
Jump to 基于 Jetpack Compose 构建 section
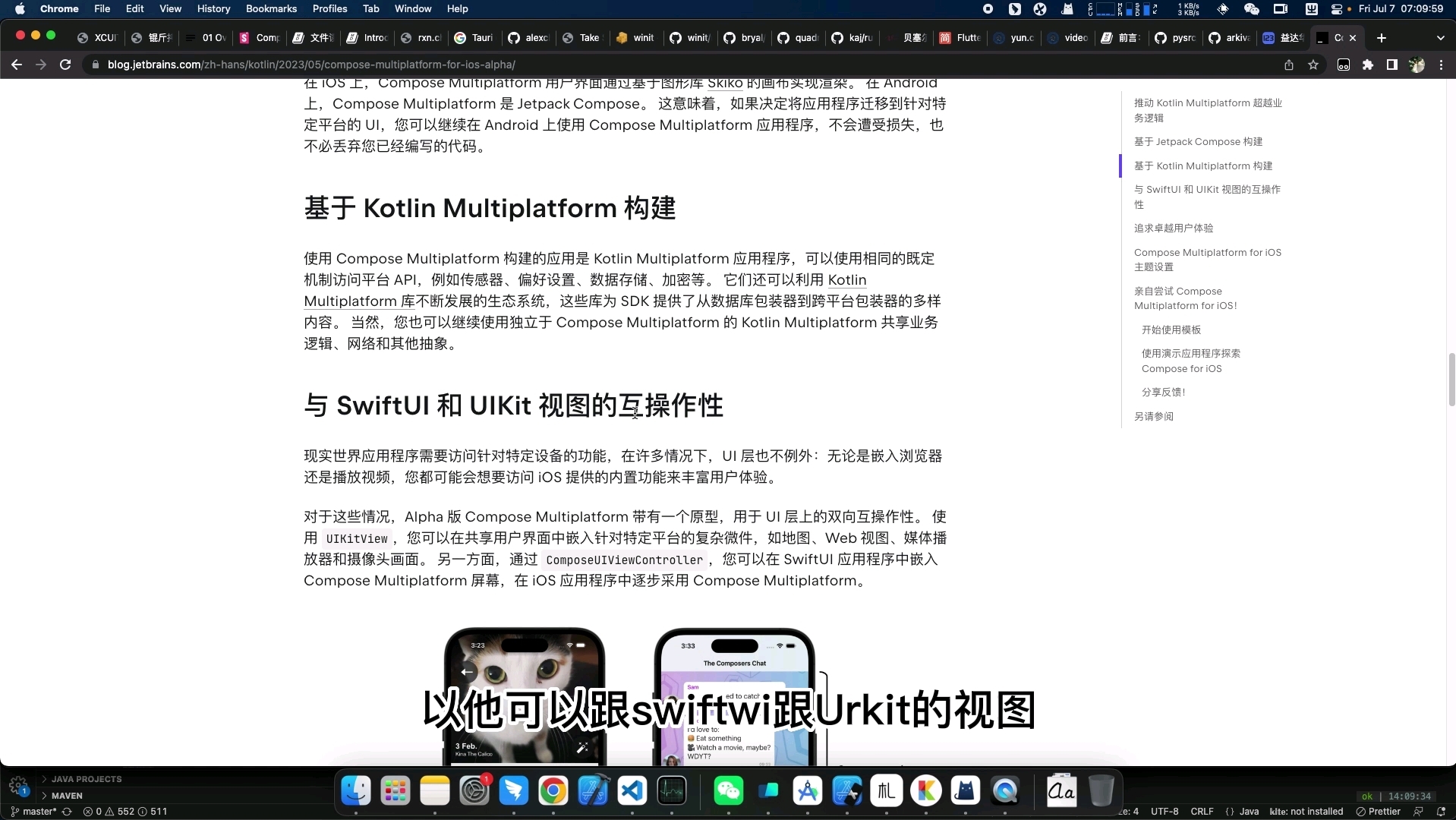[x=1198, y=142]
